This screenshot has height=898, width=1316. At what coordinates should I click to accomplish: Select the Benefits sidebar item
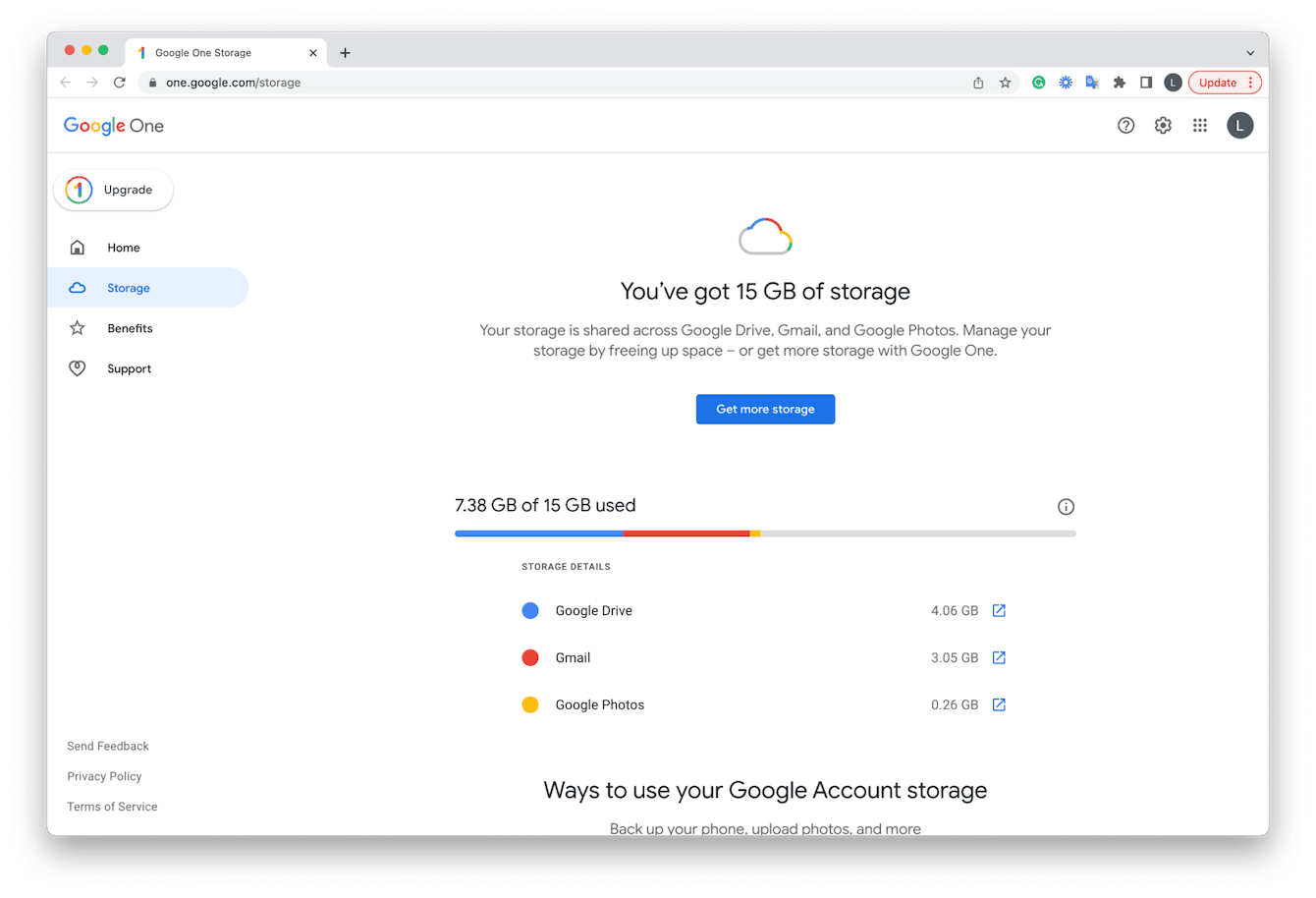[x=147, y=328]
